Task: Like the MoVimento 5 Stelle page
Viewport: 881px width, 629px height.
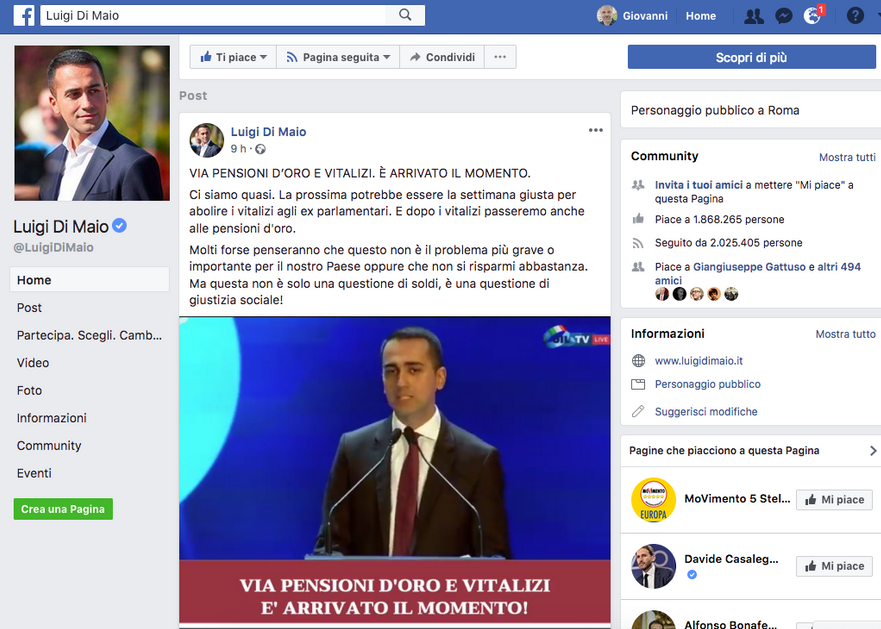Action: click(x=834, y=500)
